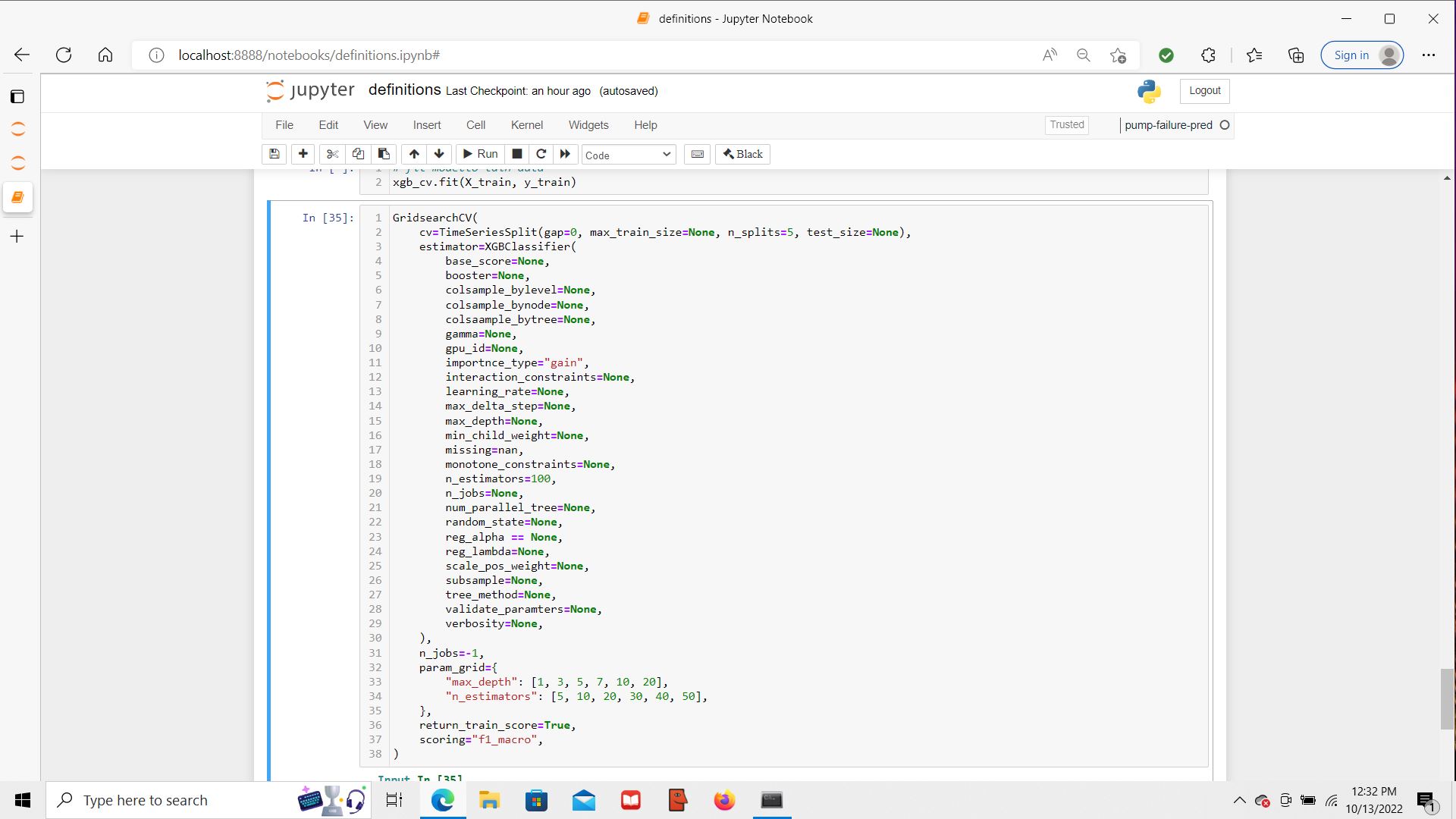The image size is (1456, 819).
Task: Copy selected cells icon
Action: pos(358,154)
